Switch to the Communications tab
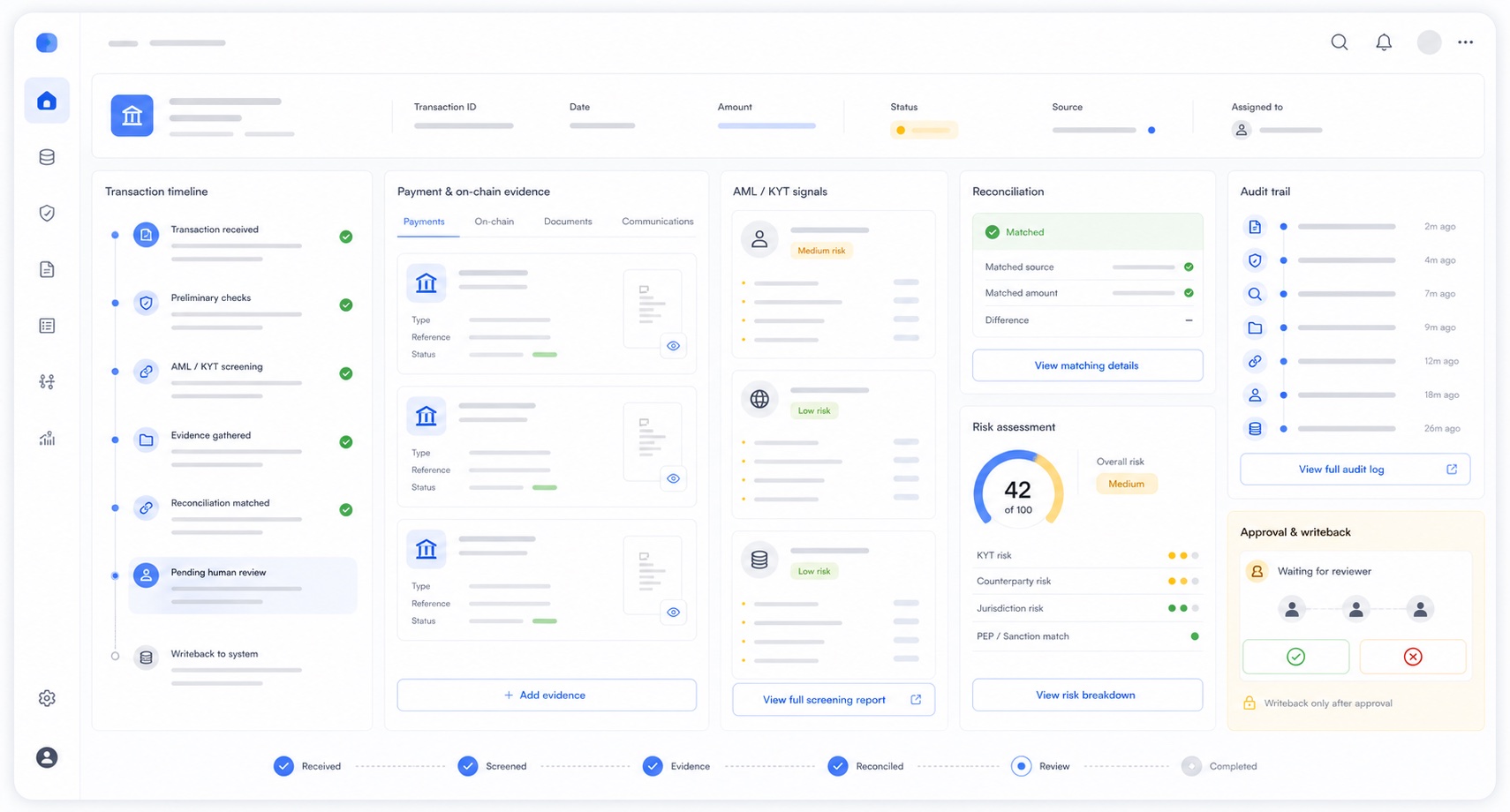Screen dimensions: 1510x812 pos(658,222)
